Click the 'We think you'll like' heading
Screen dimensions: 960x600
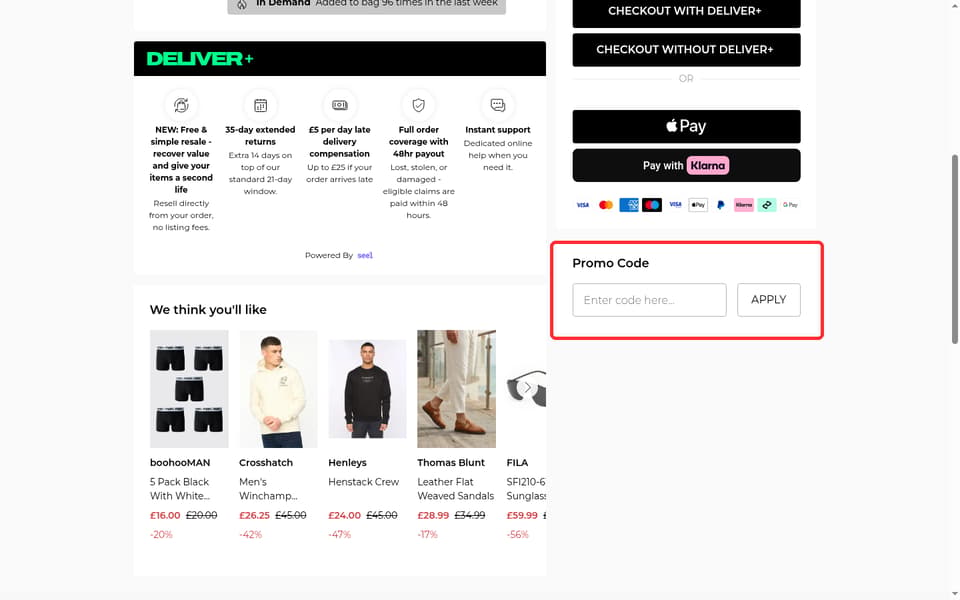pyautogui.click(x=208, y=310)
